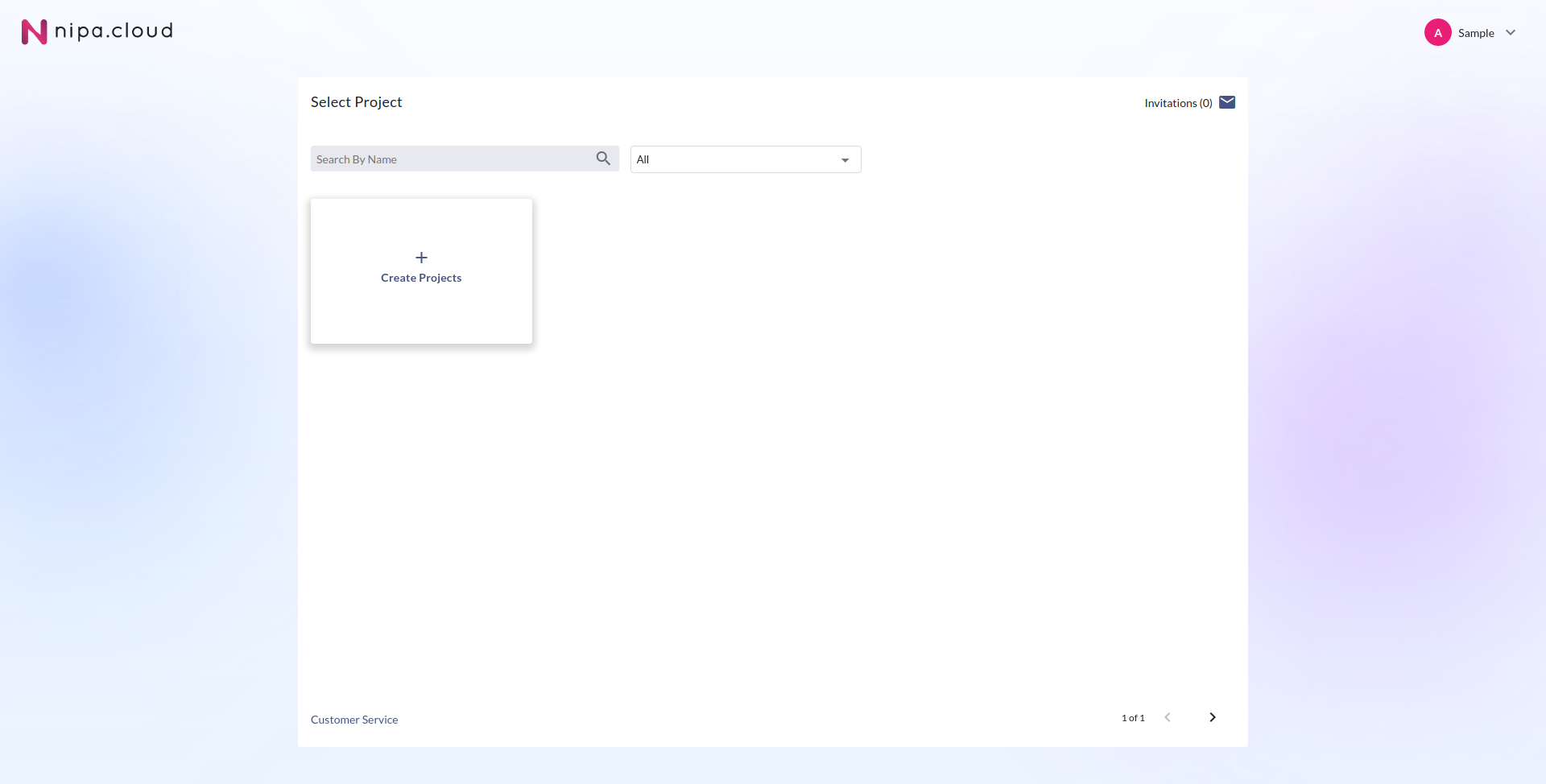Click the plus icon for new project
This screenshot has height=784, width=1546.
pyautogui.click(x=421, y=258)
